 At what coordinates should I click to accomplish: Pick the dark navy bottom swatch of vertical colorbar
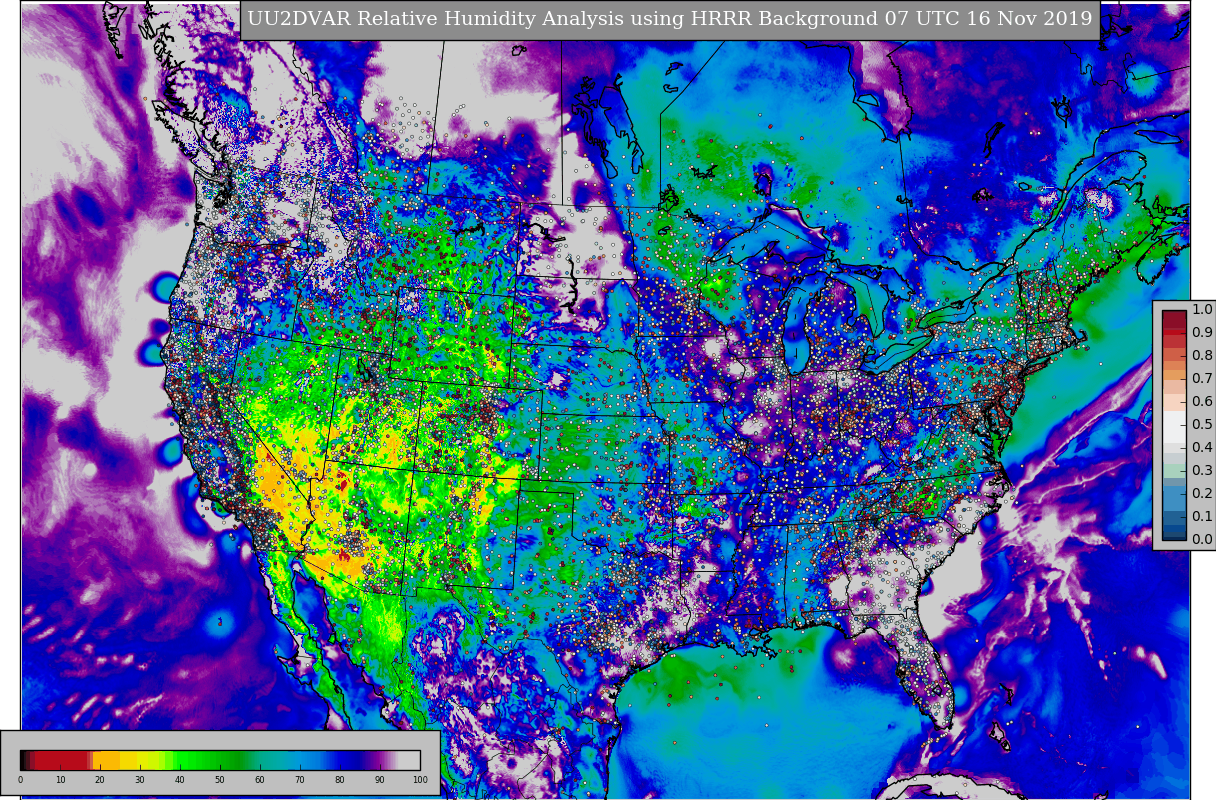pyautogui.click(x=1174, y=536)
